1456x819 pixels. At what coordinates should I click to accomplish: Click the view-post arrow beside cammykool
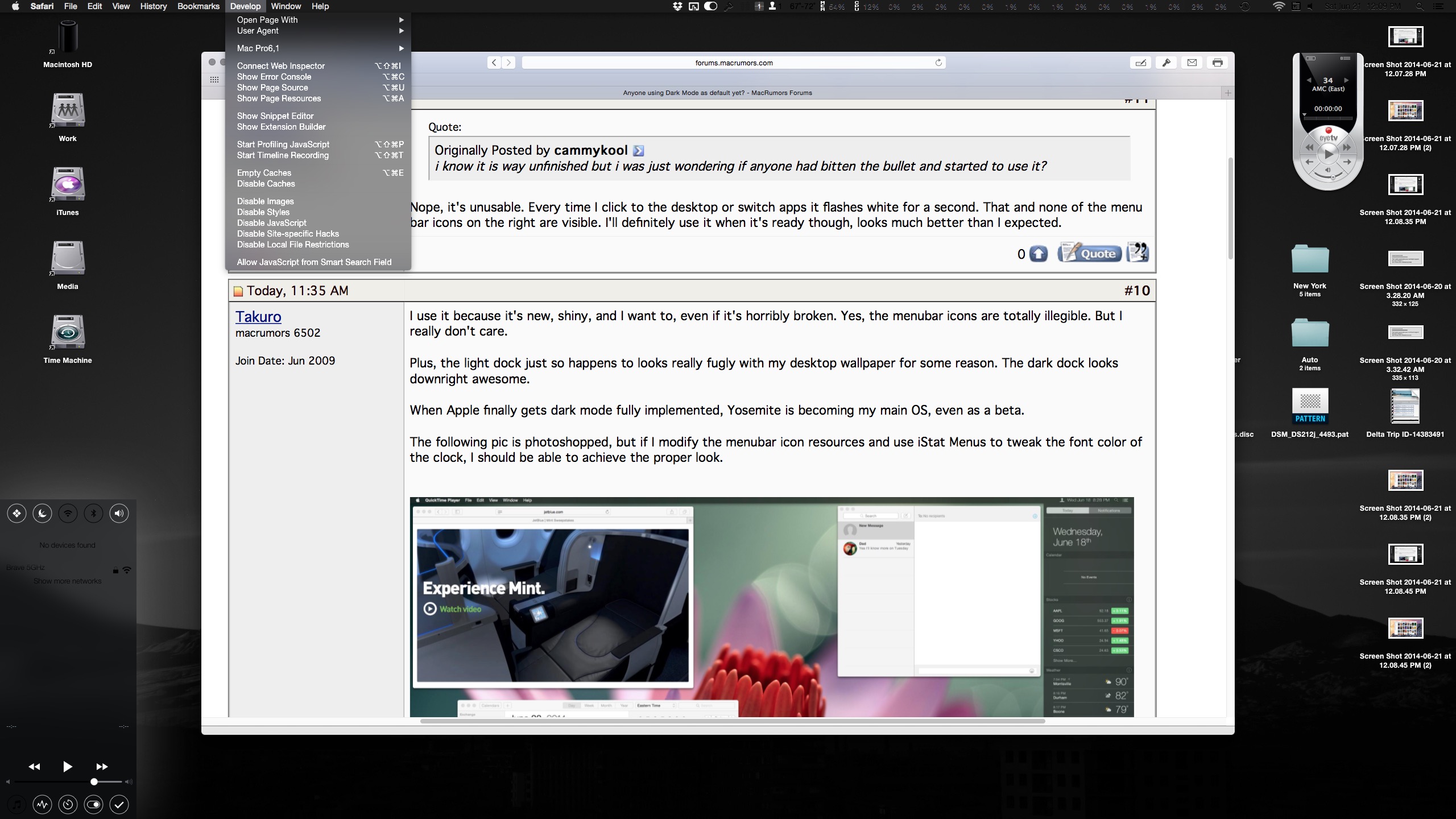click(638, 151)
